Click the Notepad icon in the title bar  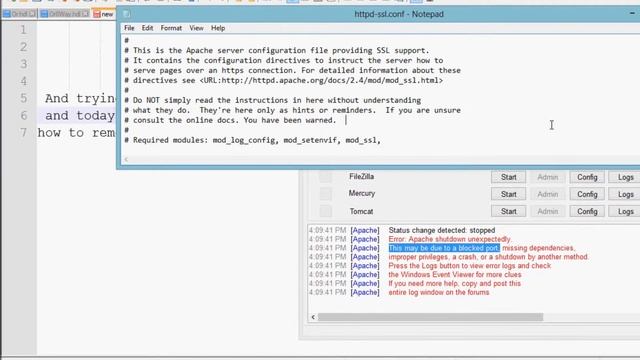(x=127, y=14)
